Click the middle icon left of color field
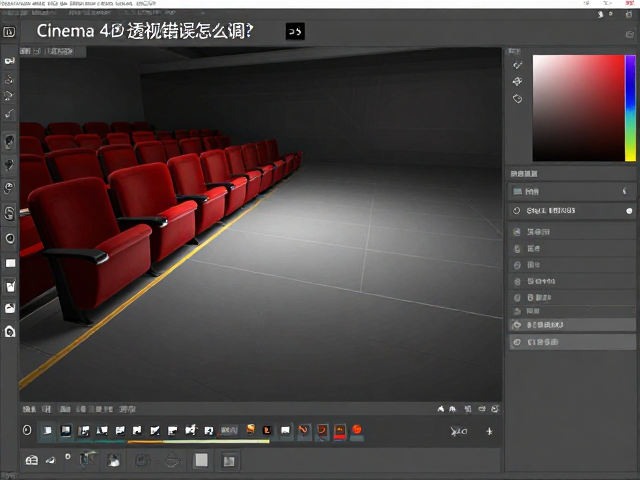This screenshot has height=480, width=640. [518, 81]
